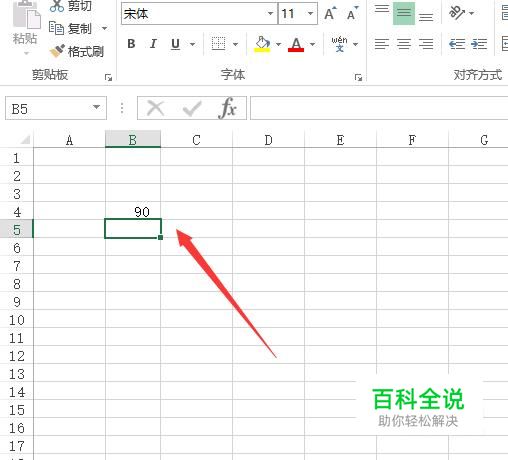Open Clipboard (剪贴板) dialog launcher
Image resolution: width=508 pixels, height=460 pixels.
point(108,78)
